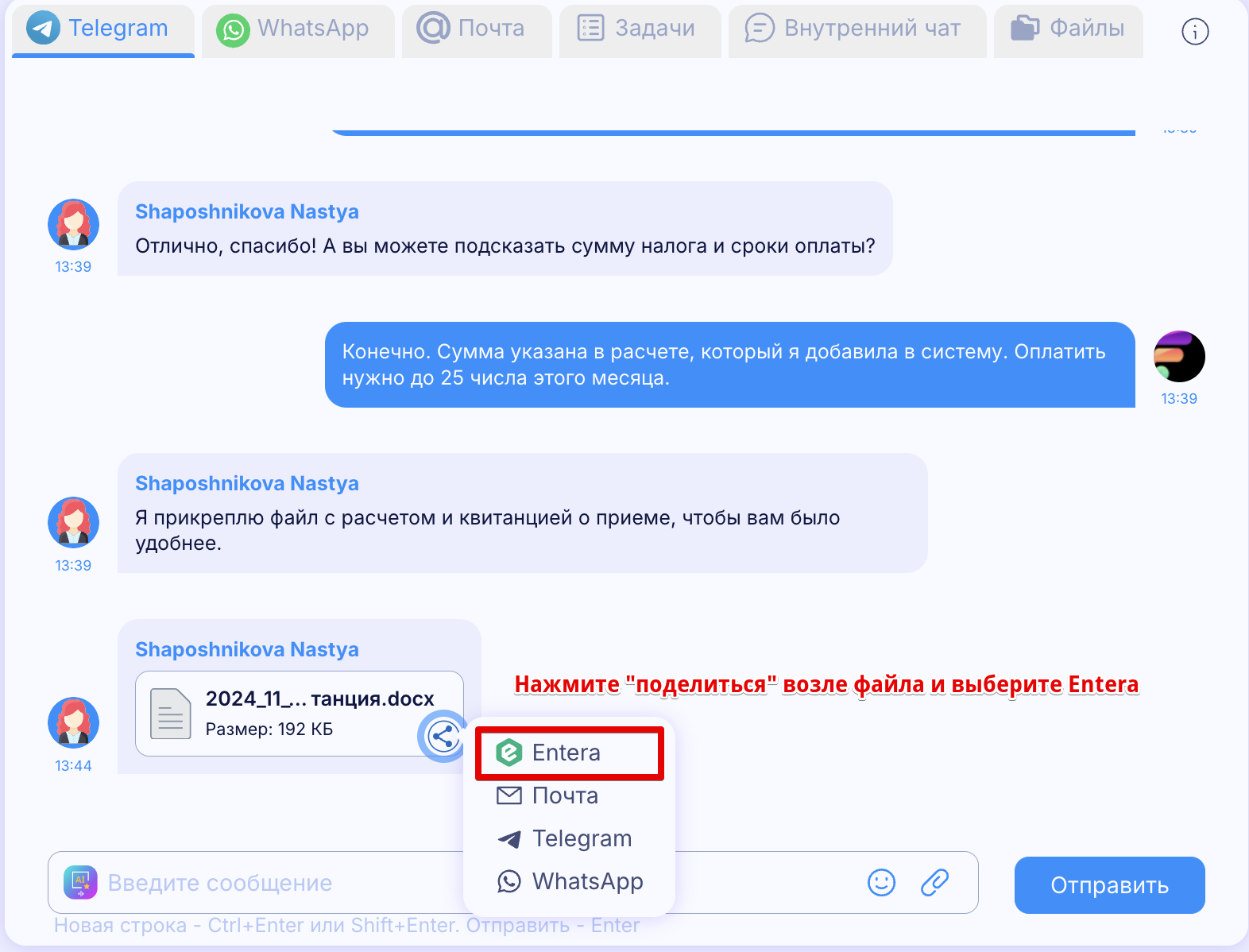Open the emoji picker smiley icon
This screenshot has height=952, width=1249.
[881, 882]
